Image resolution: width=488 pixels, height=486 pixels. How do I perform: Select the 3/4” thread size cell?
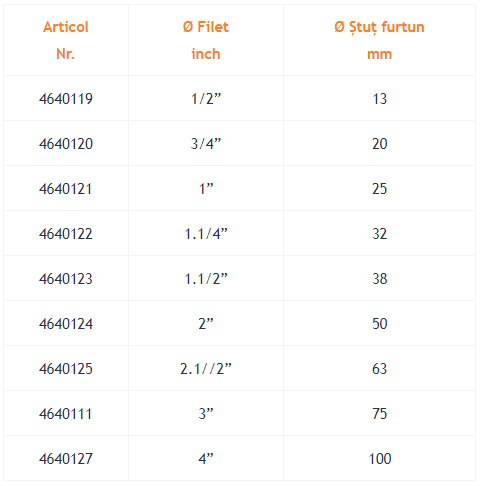click(206, 144)
